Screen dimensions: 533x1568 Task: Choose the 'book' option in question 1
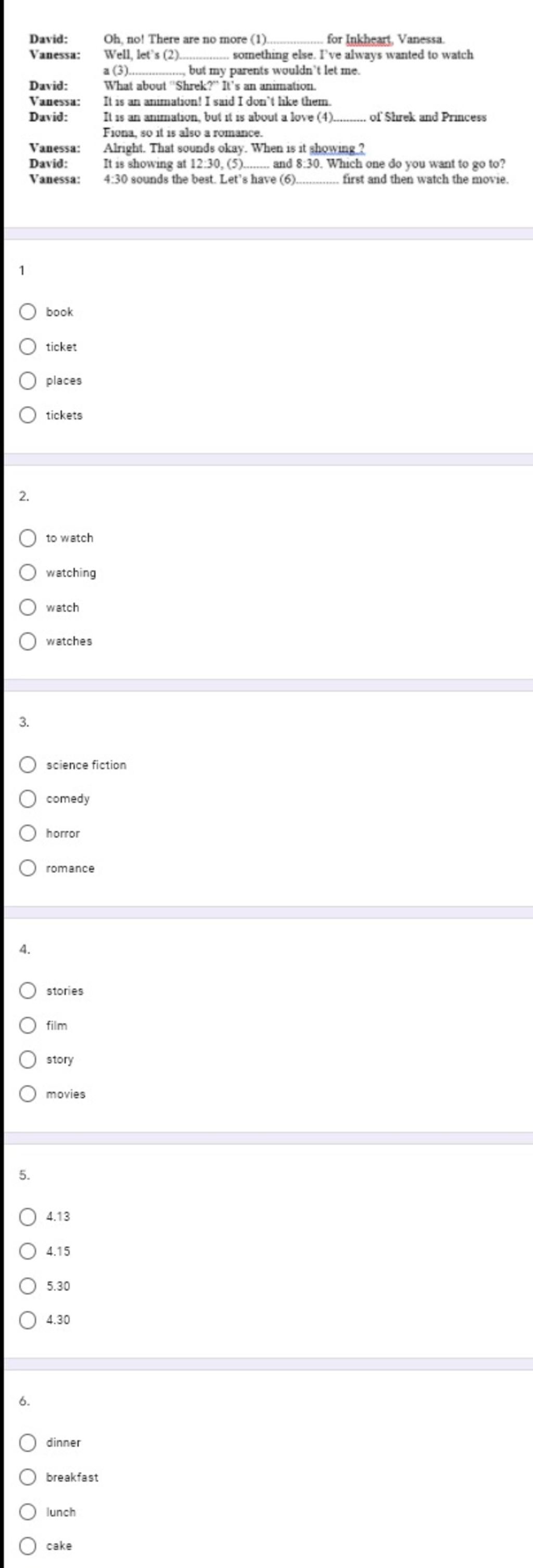(x=28, y=312)
